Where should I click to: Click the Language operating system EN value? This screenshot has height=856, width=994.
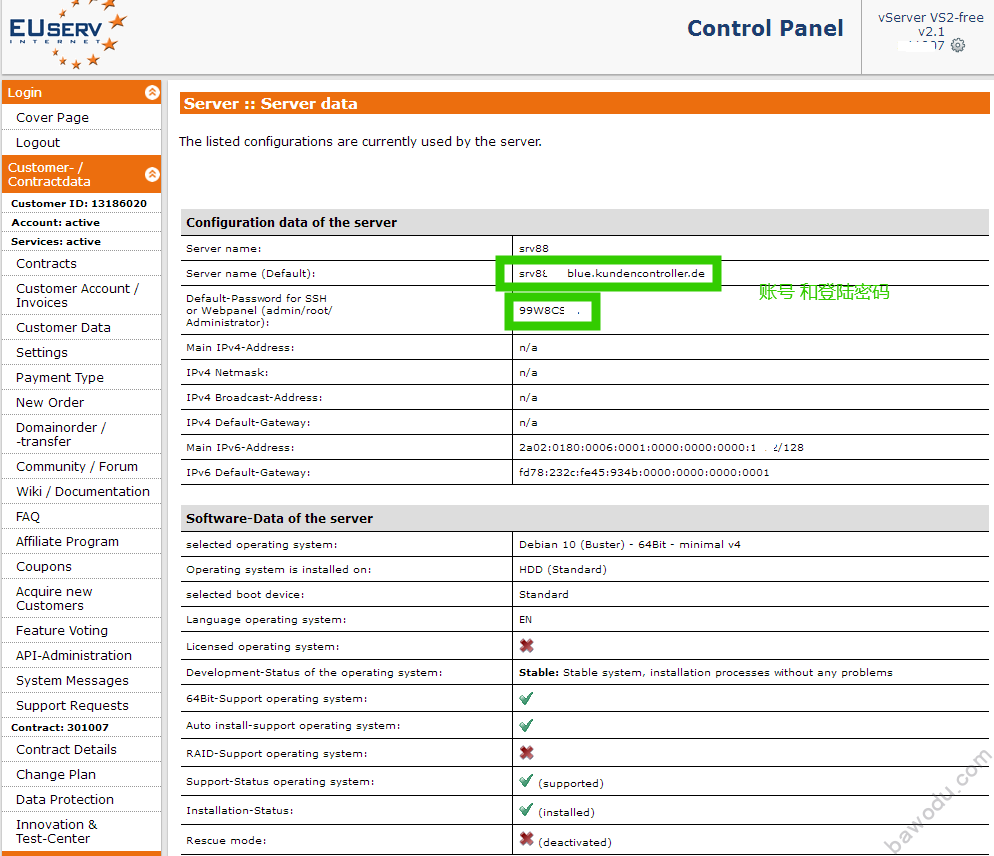(526, 619)
